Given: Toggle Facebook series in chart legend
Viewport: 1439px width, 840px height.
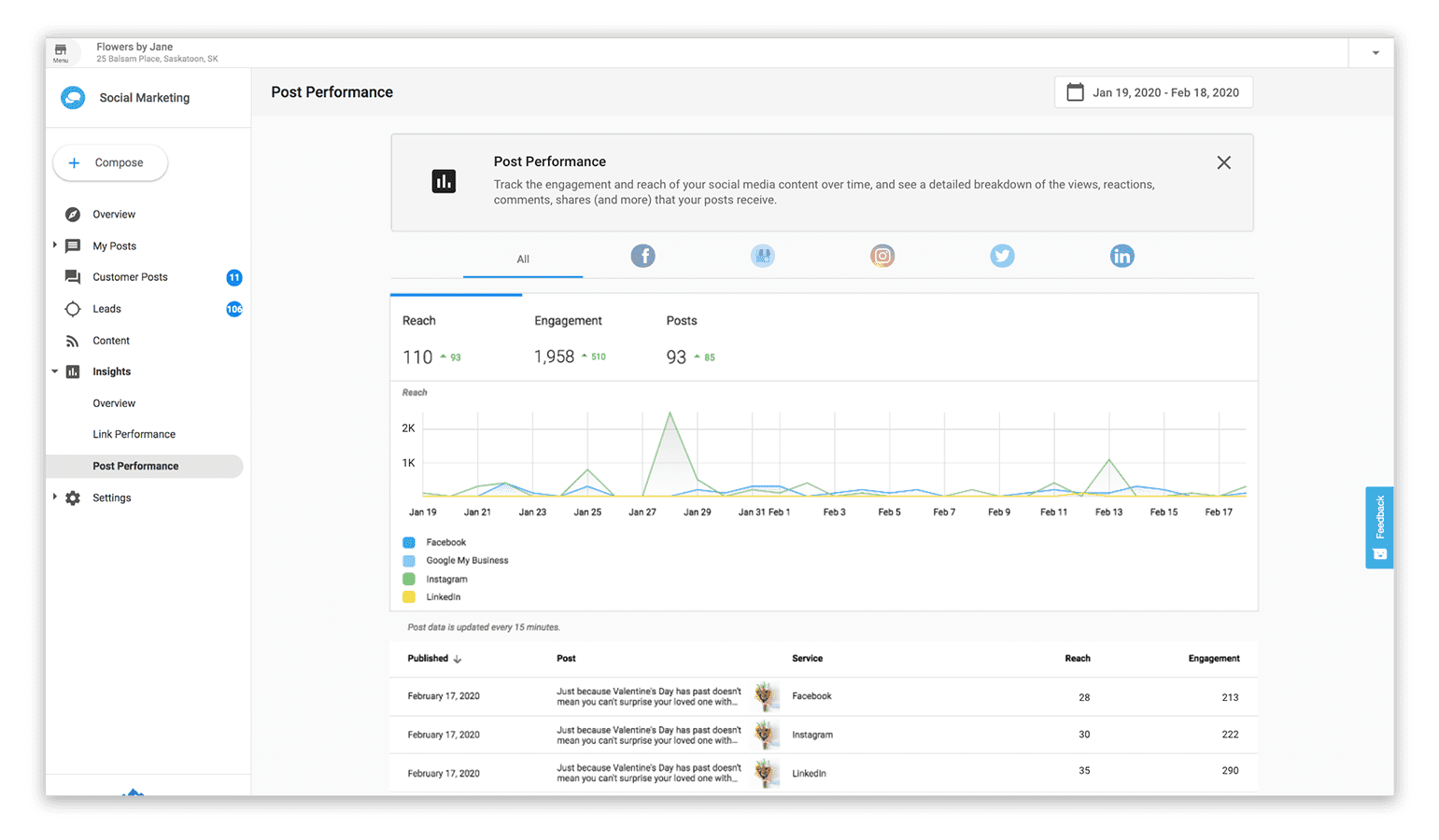Looking at the screenshot, I should click(445, 542).
